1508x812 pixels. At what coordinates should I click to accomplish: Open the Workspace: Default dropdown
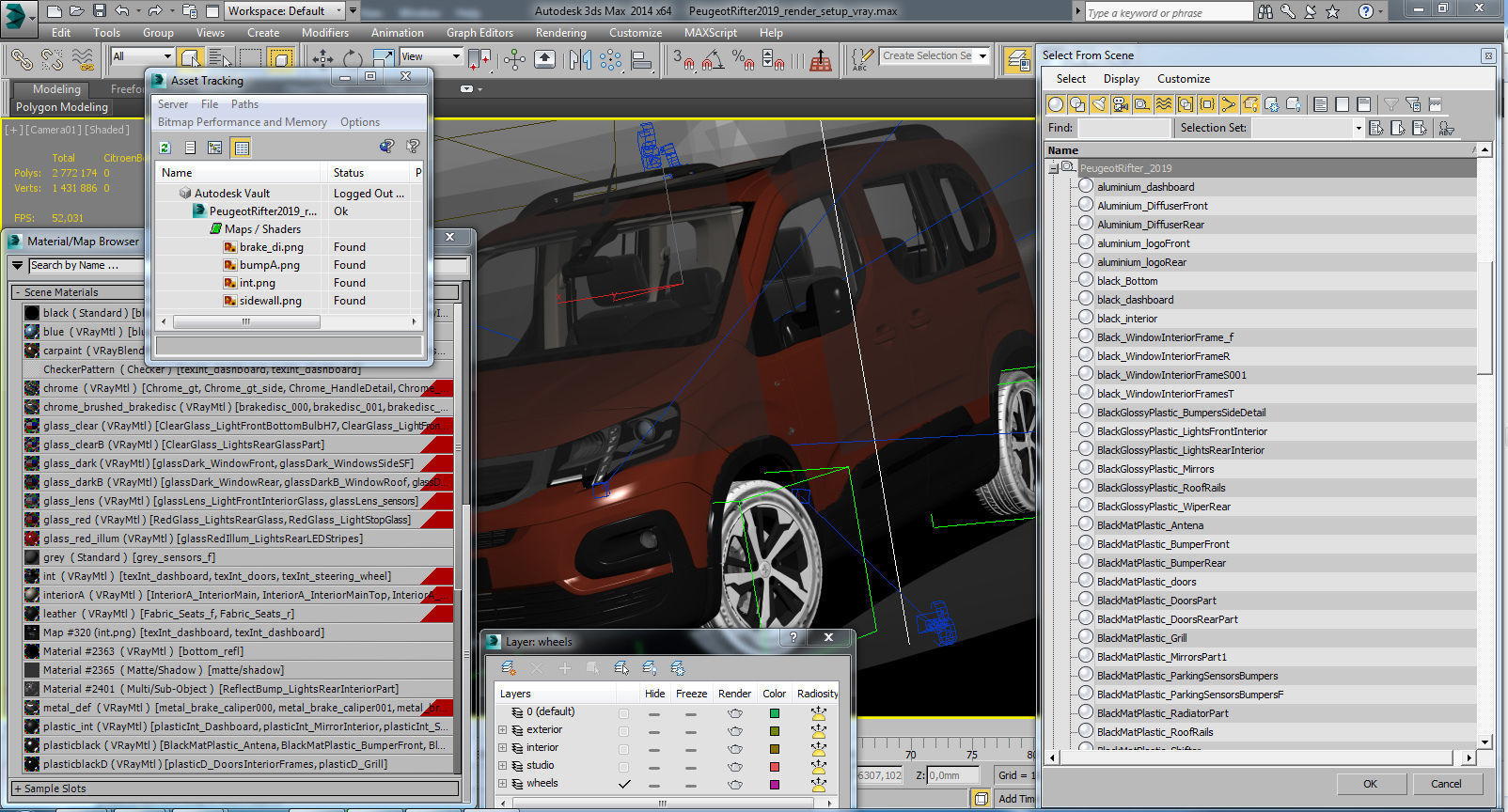(x=284, y=11)
